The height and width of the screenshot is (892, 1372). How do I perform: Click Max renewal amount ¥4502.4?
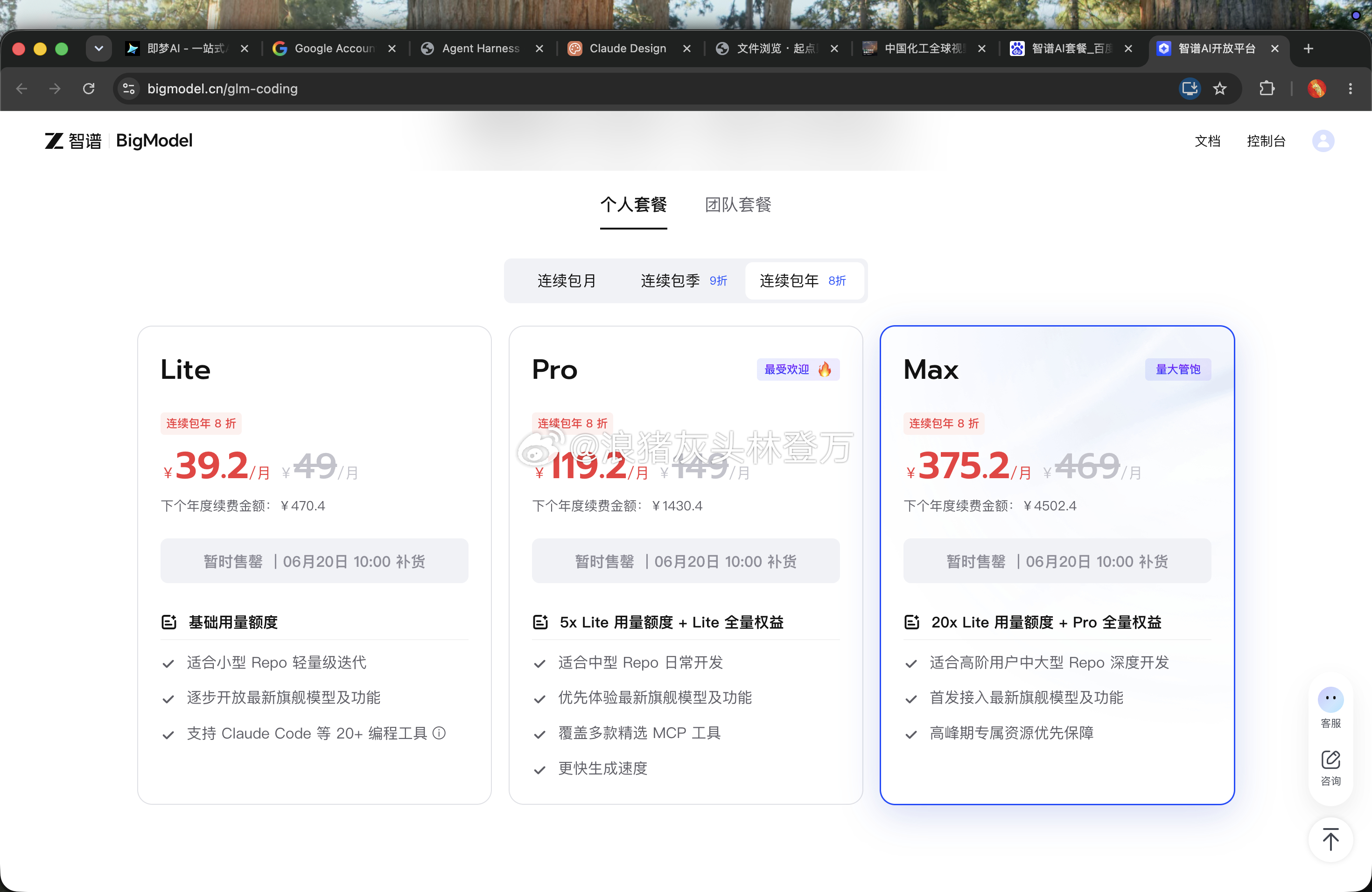pyautogui.click(x=1050, y=506)
